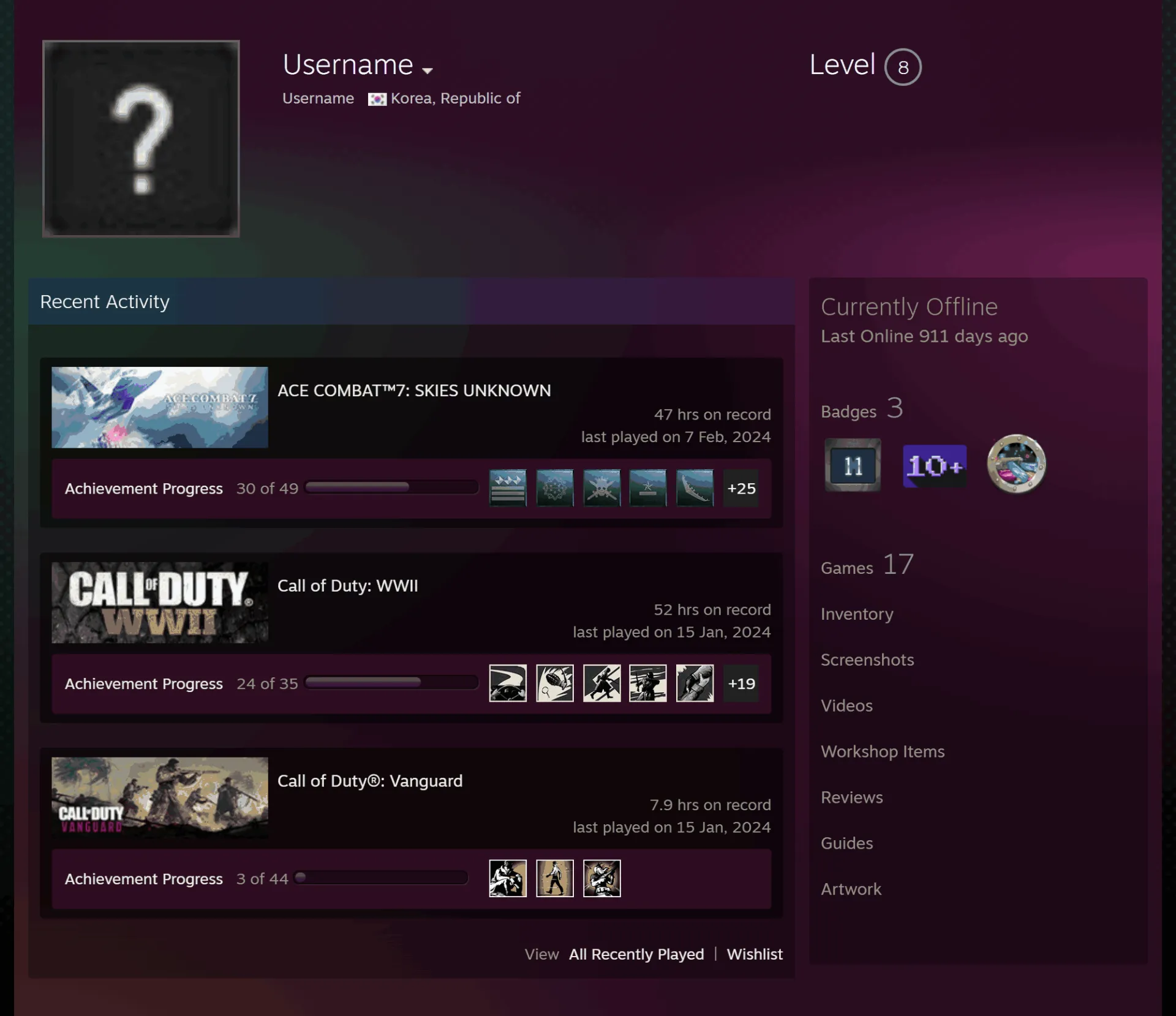The height and width of the screenshot is (1016, 1176).
Task: Click the Level 8 badge circle
Action: pos(903,67)
